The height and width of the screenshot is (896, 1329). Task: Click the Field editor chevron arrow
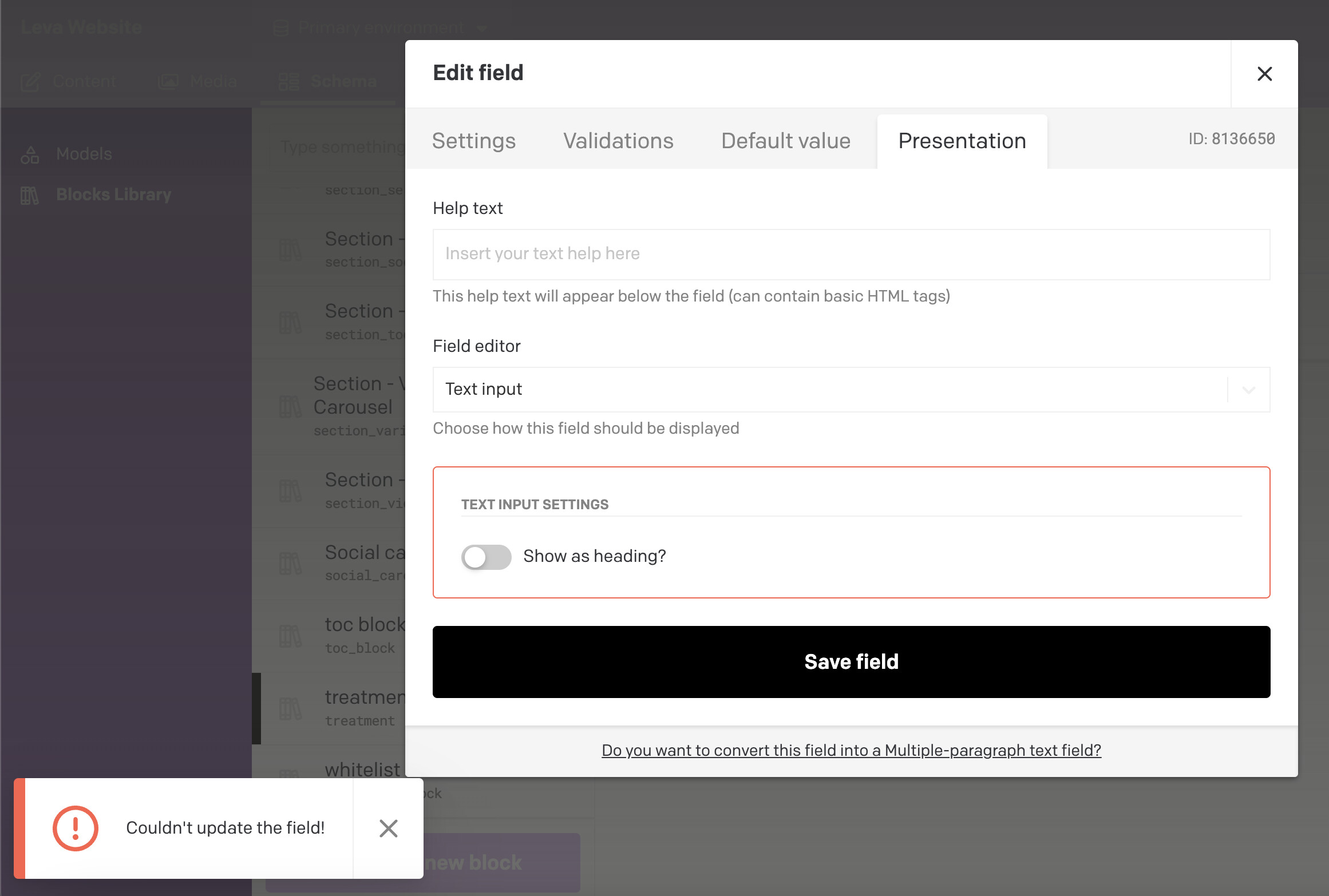pyautogui.click(x=1249, y=390)
